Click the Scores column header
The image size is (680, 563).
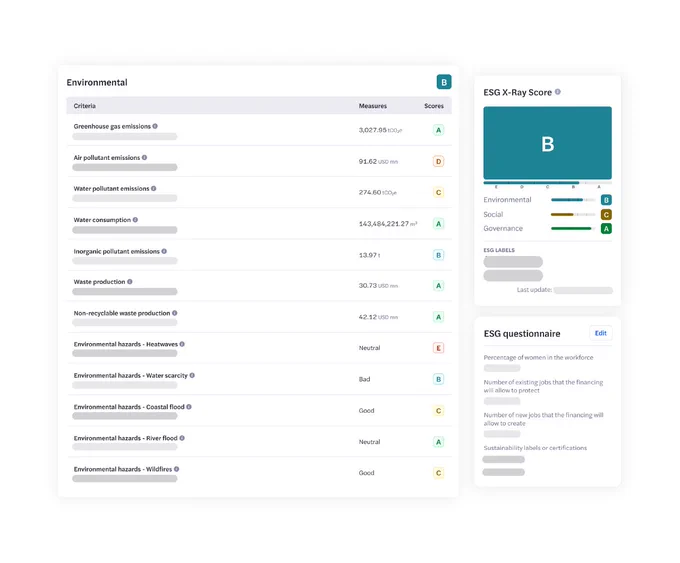coord(434,106)
